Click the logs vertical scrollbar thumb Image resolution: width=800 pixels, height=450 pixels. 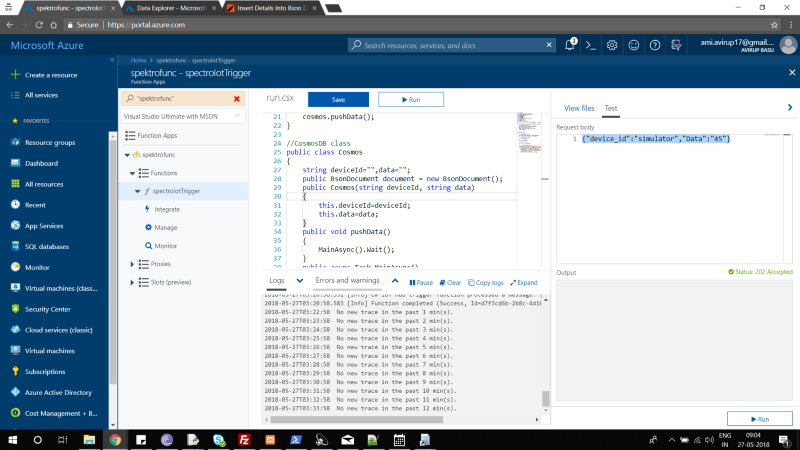tap(545, 398)
